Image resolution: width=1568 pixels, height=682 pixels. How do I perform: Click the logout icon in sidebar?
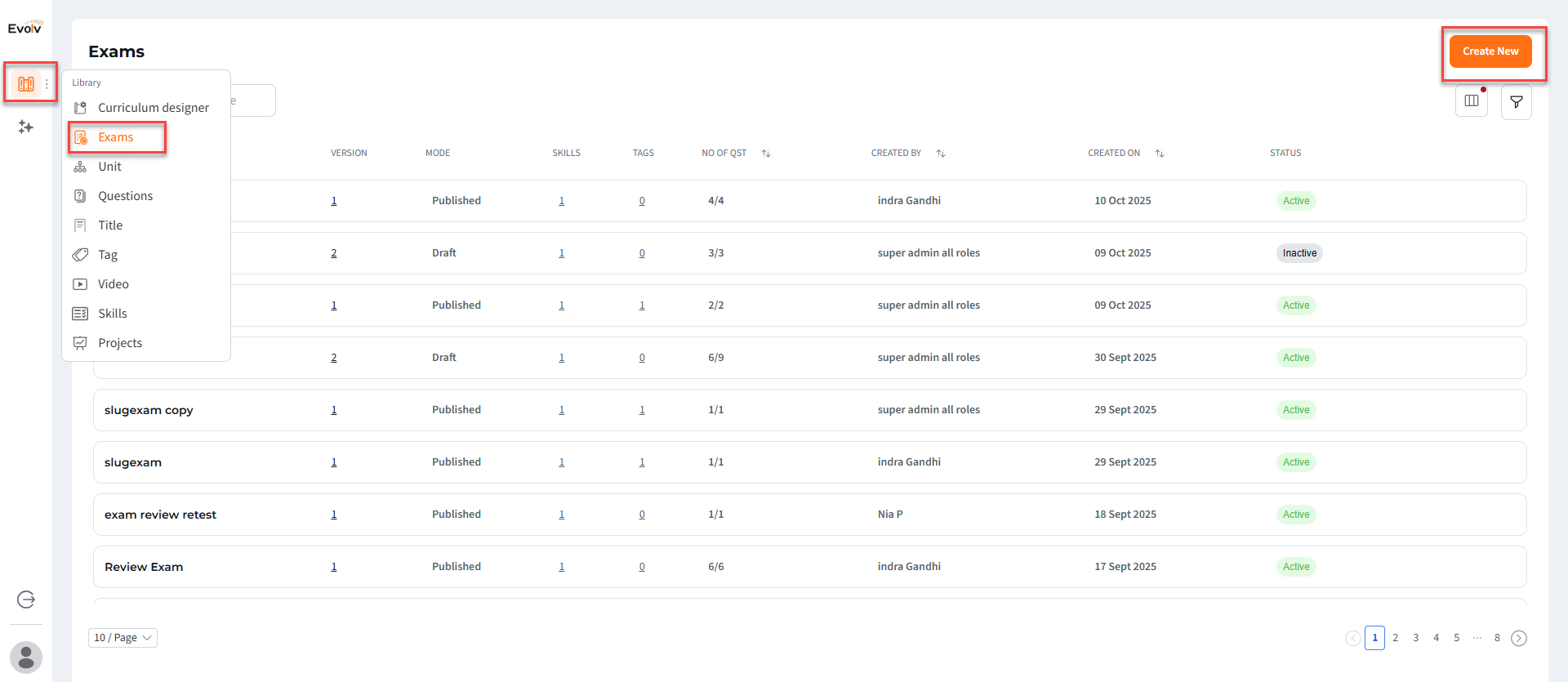(26, 600)
